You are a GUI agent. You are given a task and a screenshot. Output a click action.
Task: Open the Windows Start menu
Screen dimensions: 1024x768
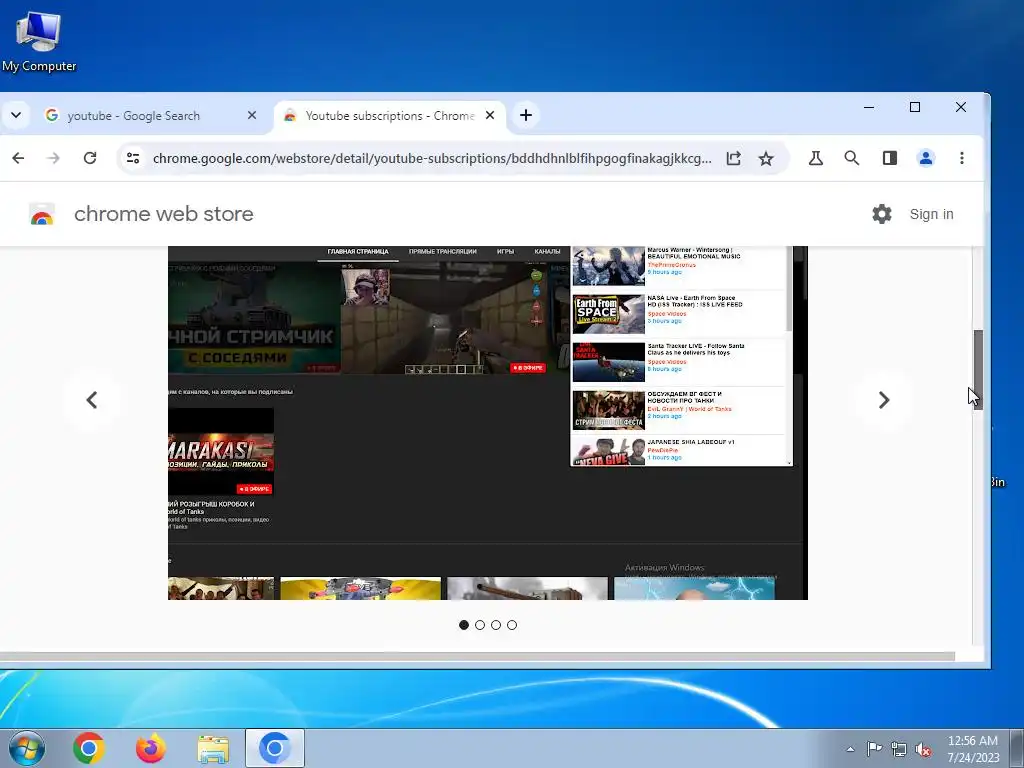click(27, 748)
